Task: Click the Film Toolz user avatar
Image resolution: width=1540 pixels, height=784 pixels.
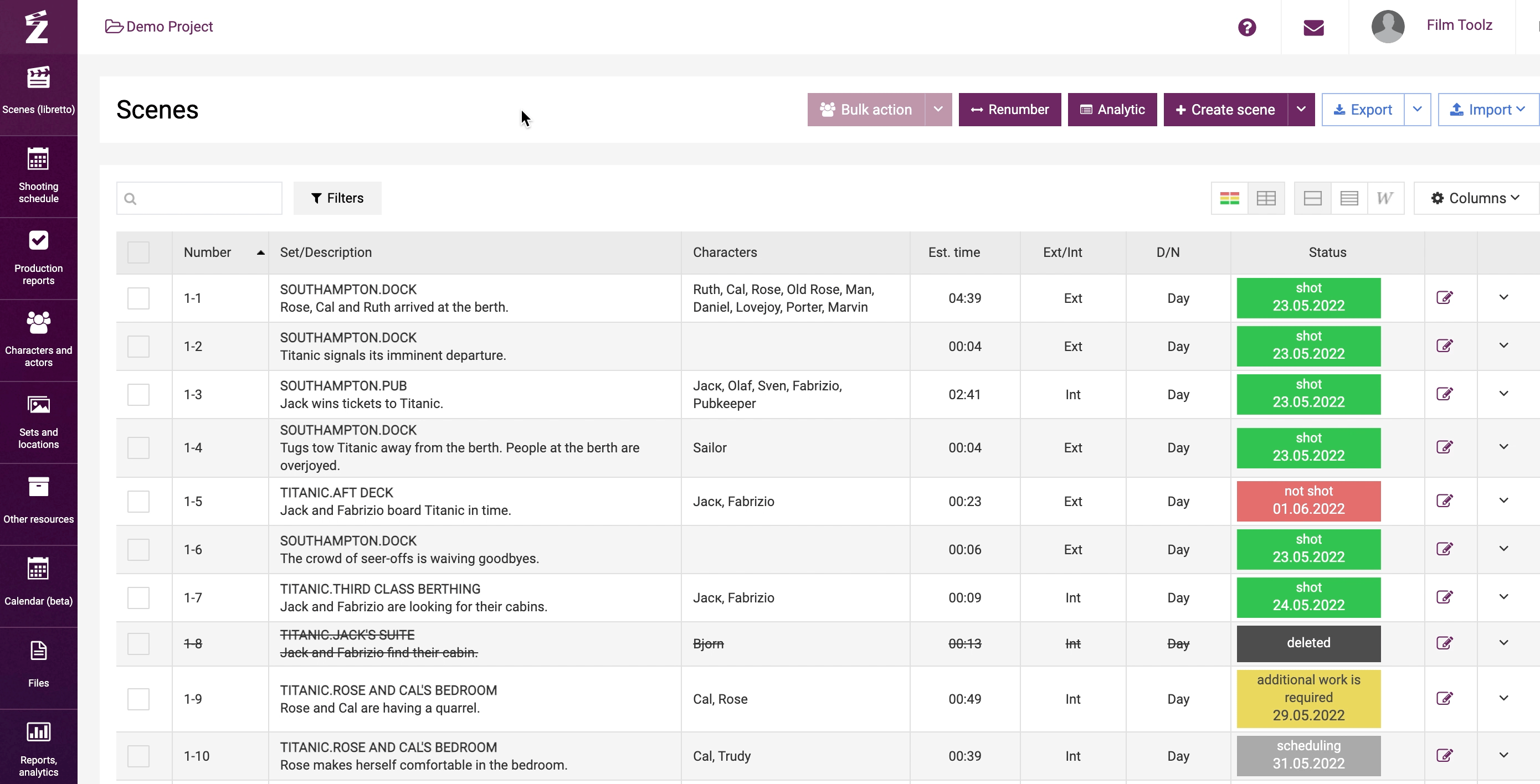Action: pyautogui.click(x=1388, y=26)
